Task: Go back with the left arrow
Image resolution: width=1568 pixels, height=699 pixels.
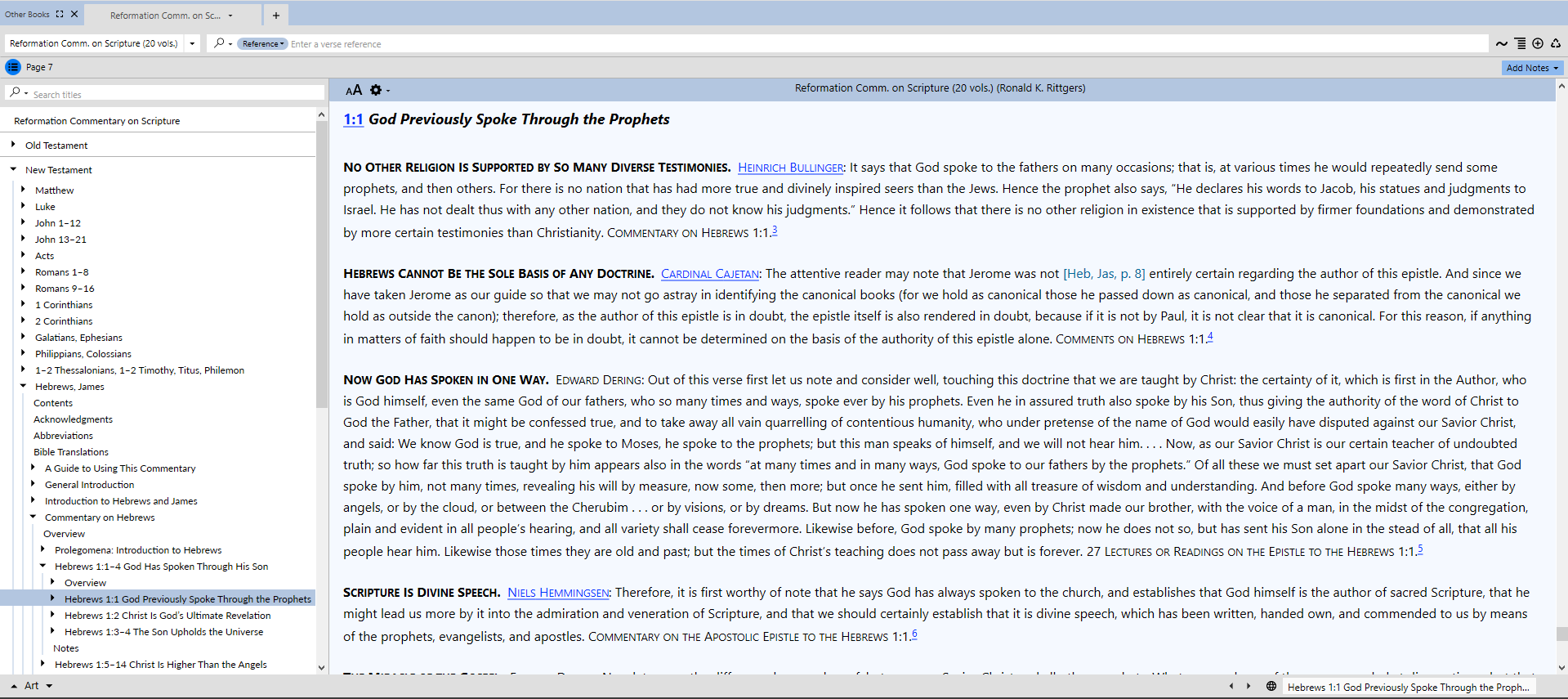Action: 1231,686
